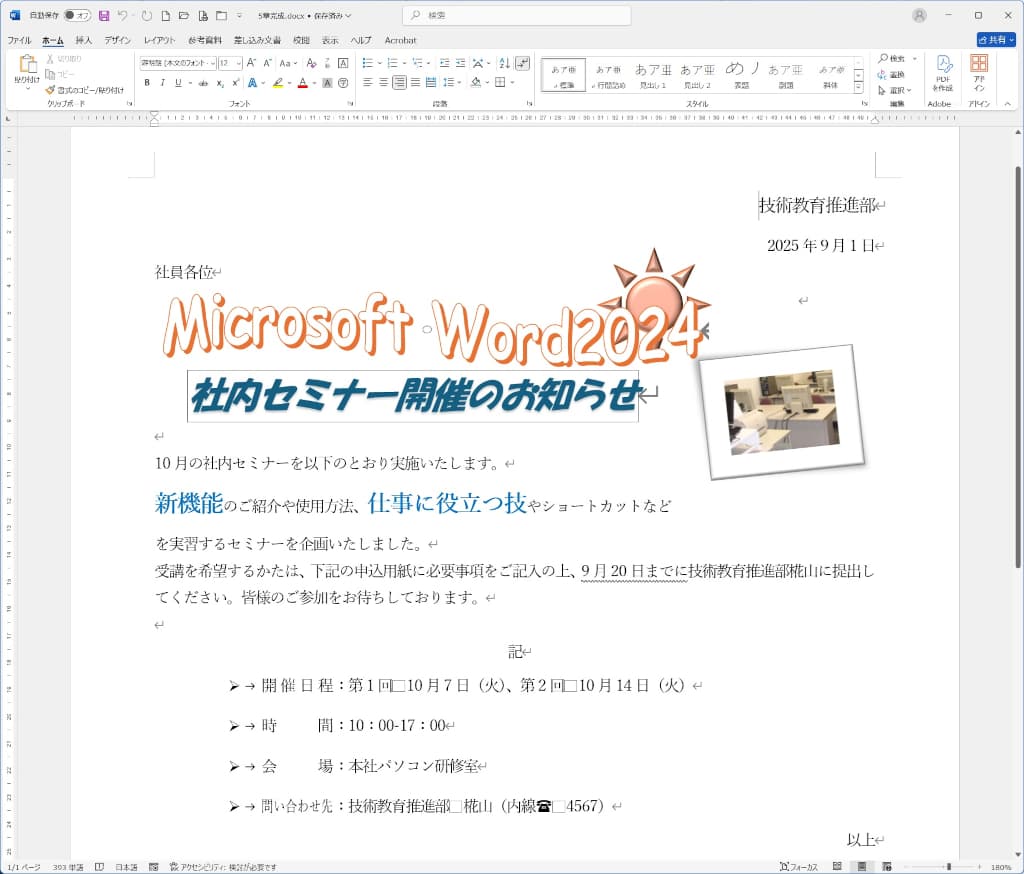Viewport: 1024px width, 874px height.
Task: Open the レイアウト ribbon tab
Action: click(x=159, y=40)
